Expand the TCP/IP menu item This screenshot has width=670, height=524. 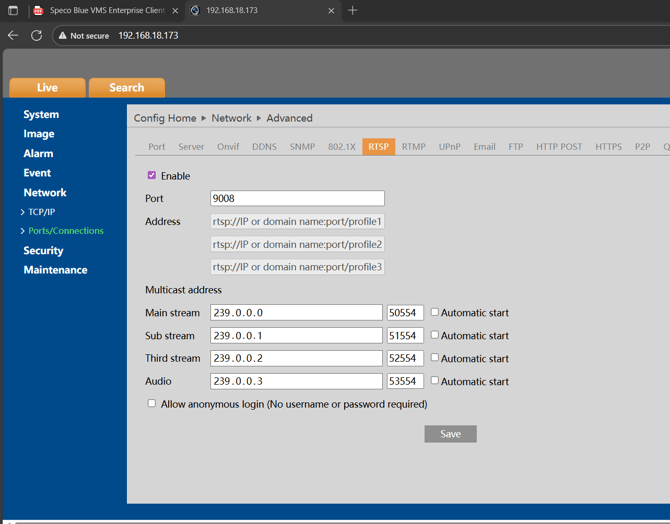point(41,212)
